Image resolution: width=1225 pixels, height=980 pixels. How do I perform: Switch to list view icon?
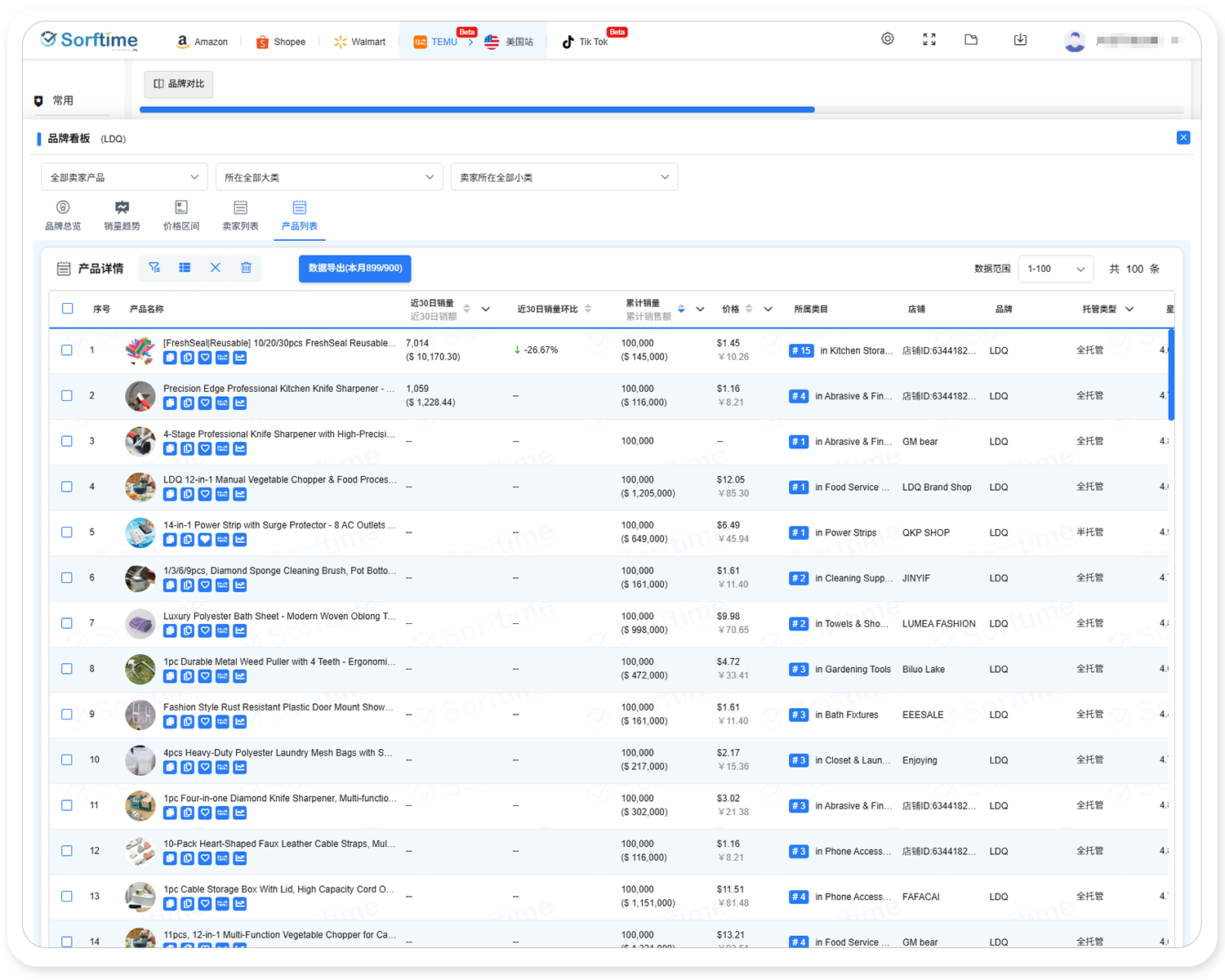(185, 268)
